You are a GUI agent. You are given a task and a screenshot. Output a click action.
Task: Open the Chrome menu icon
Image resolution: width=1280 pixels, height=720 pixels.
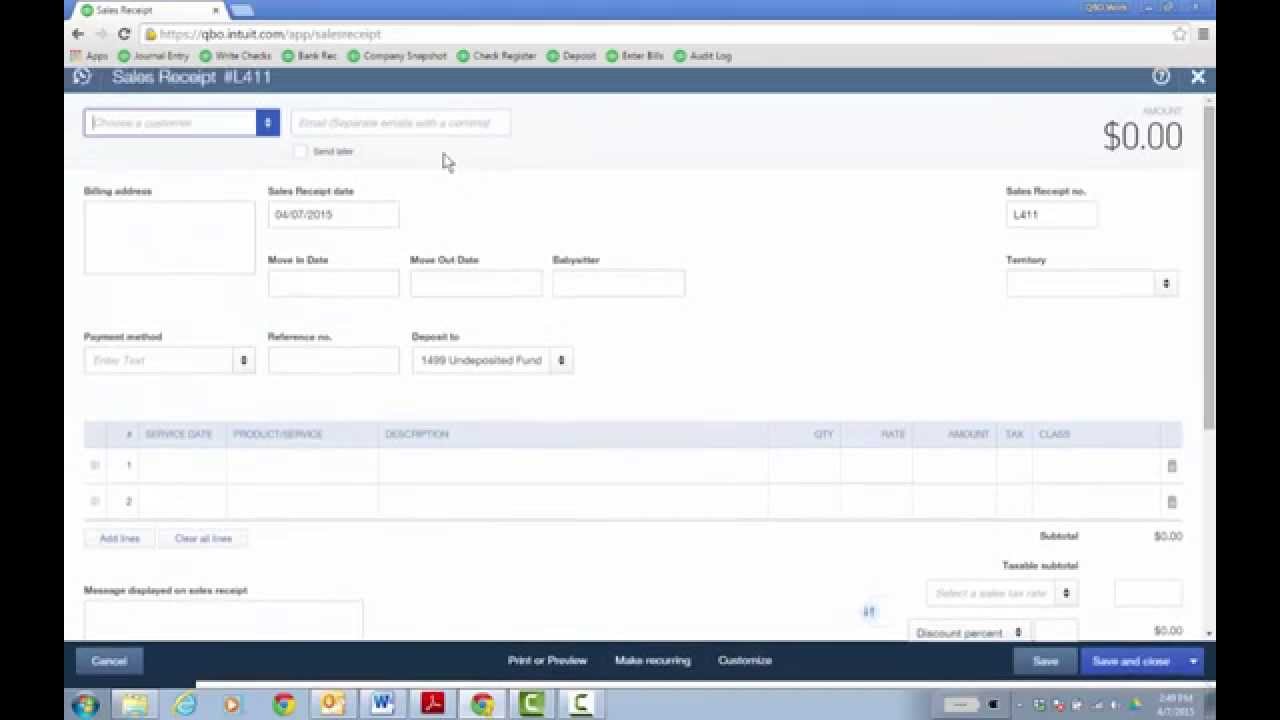(1203, 33)
